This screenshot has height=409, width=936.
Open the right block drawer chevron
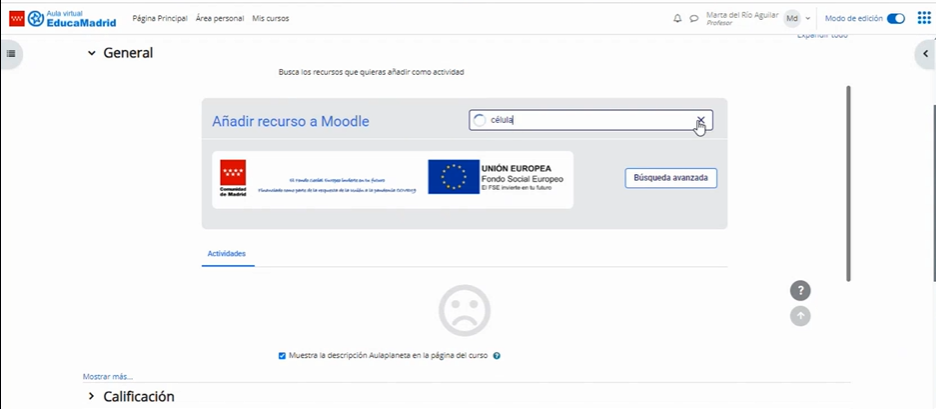tap(925, 53)
